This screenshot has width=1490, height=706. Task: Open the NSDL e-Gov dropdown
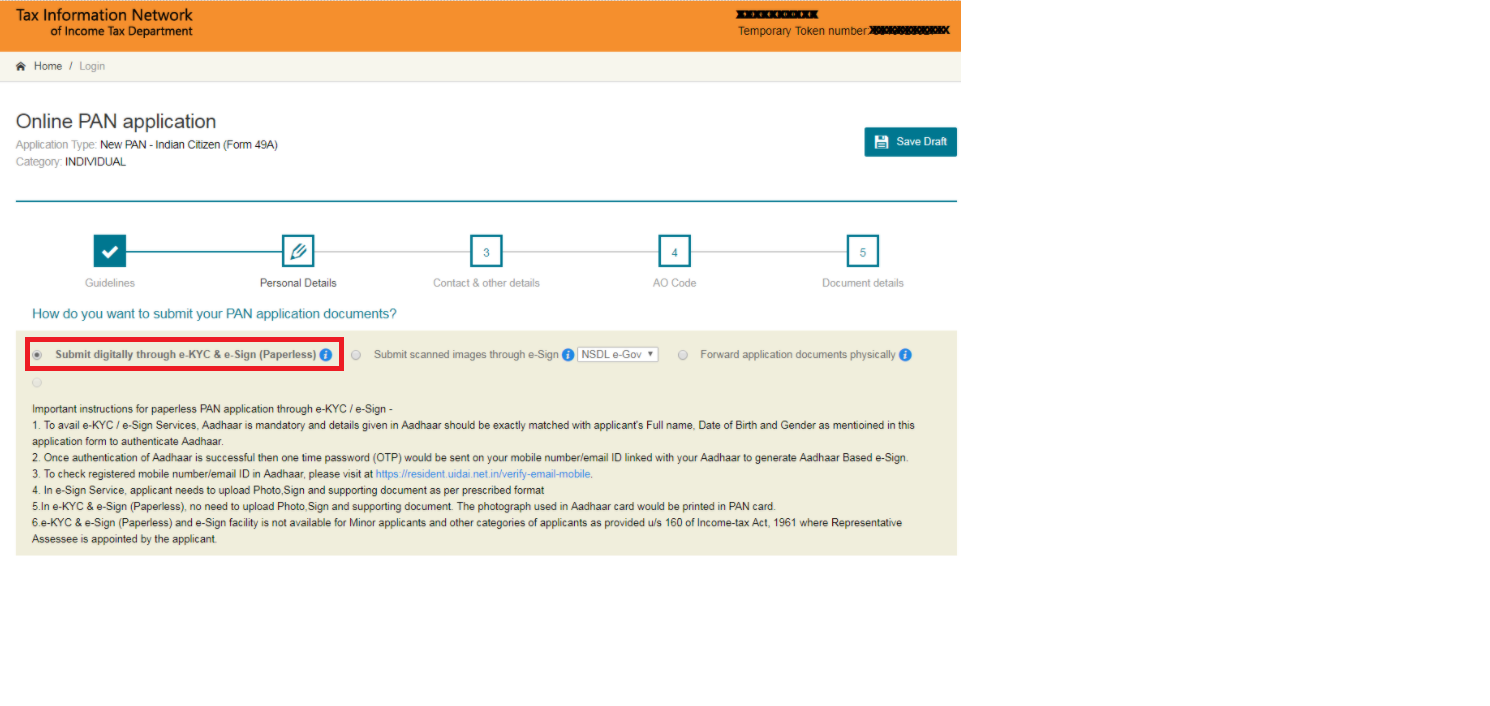(618, 354)
